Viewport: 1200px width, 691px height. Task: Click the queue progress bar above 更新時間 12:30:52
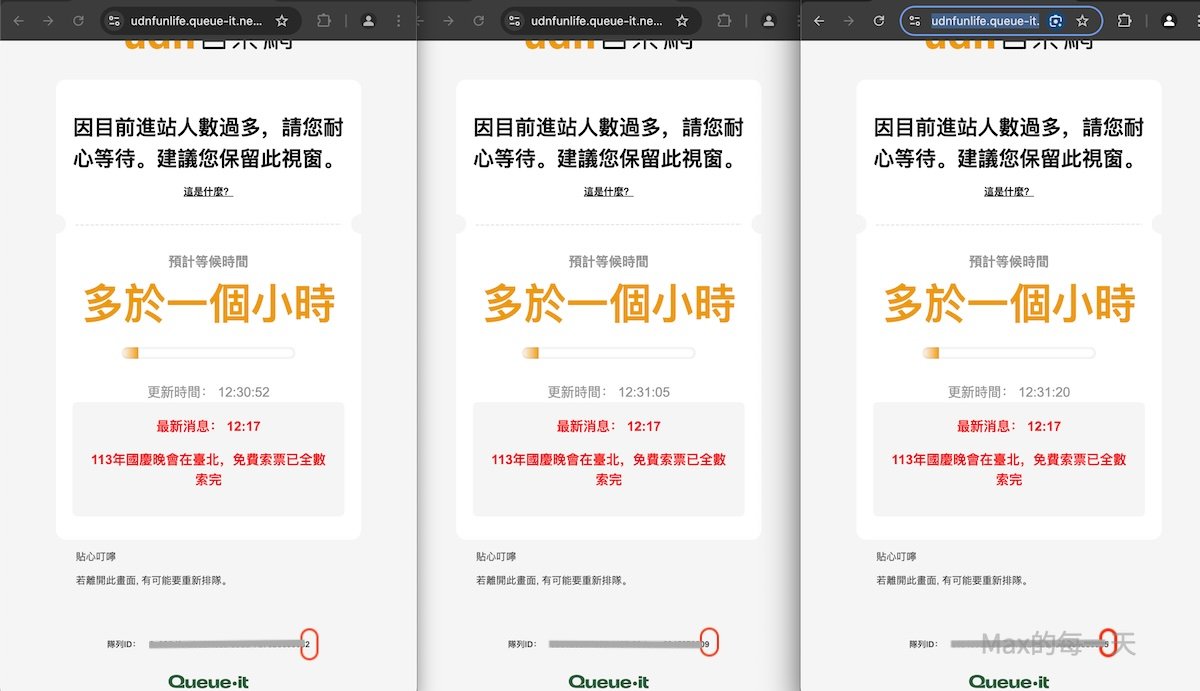point(208,353)
